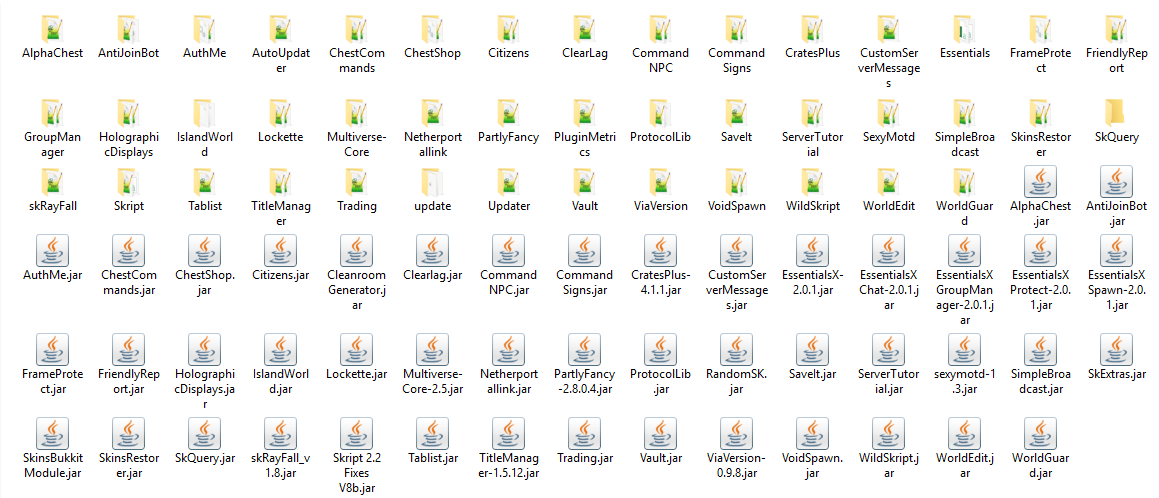Click the 'SaveIt.jar' file name
Screen dimensions: 1159x498
[813, 375]
